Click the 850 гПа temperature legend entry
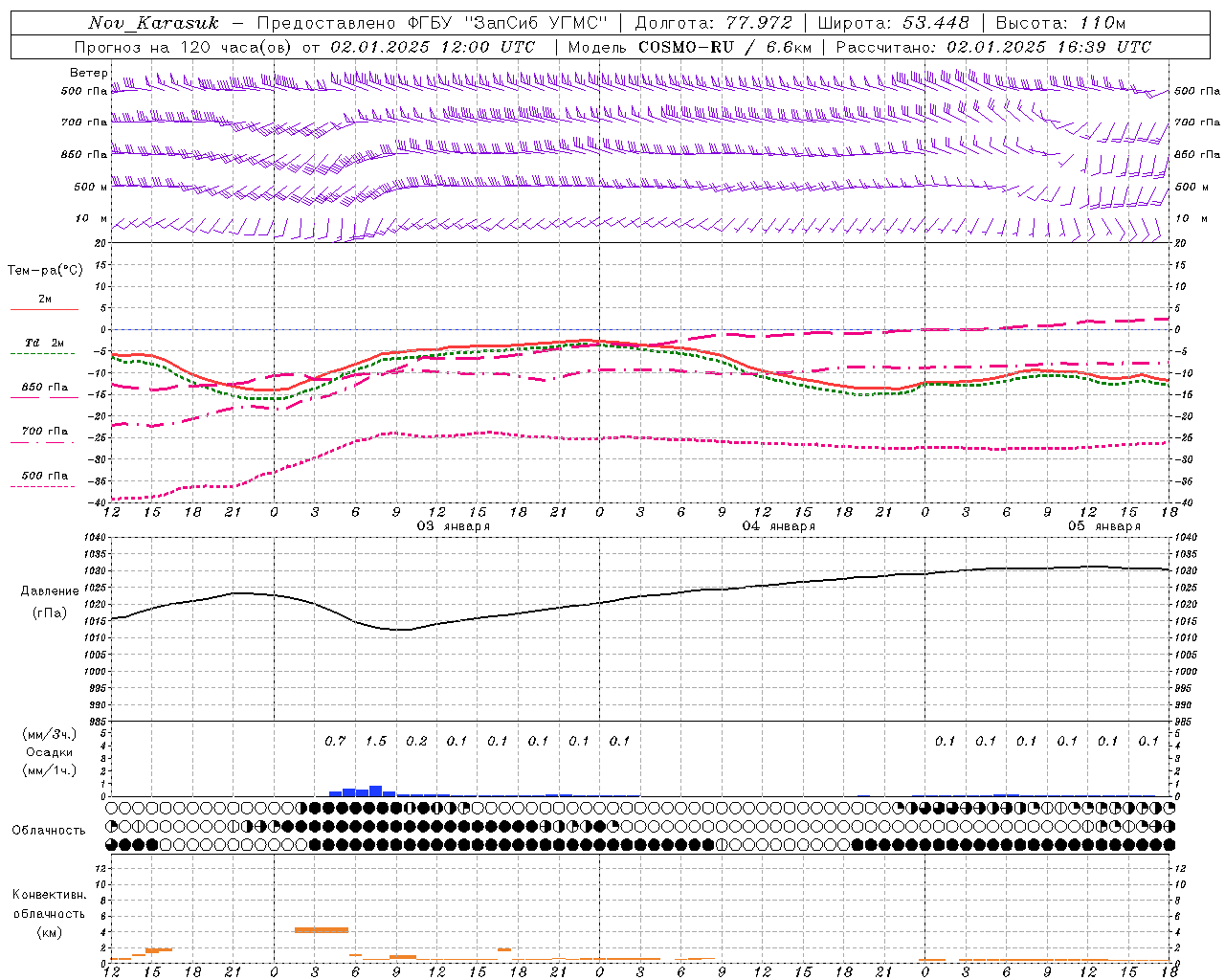This screenshot has width=1225, height=980. pos(45,388)
